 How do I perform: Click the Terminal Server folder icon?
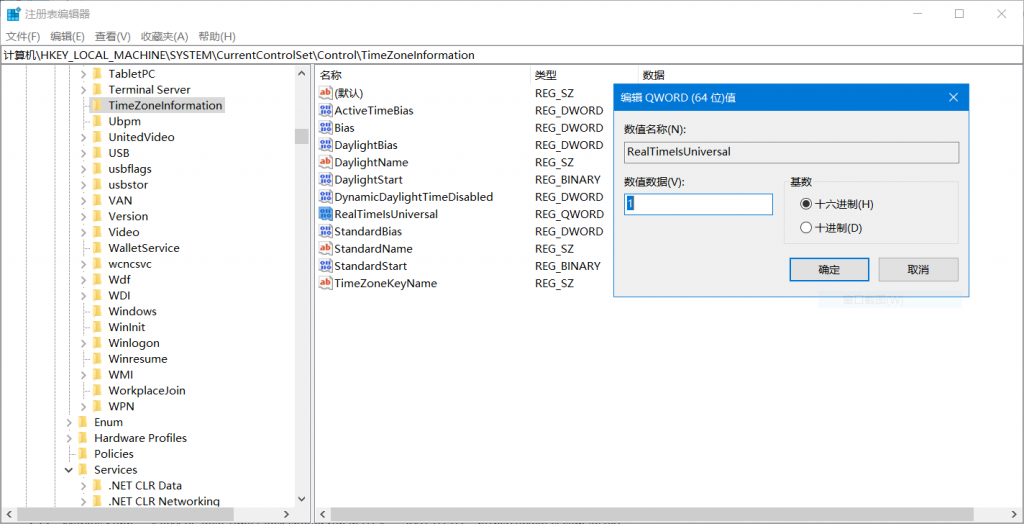(97, 90)
